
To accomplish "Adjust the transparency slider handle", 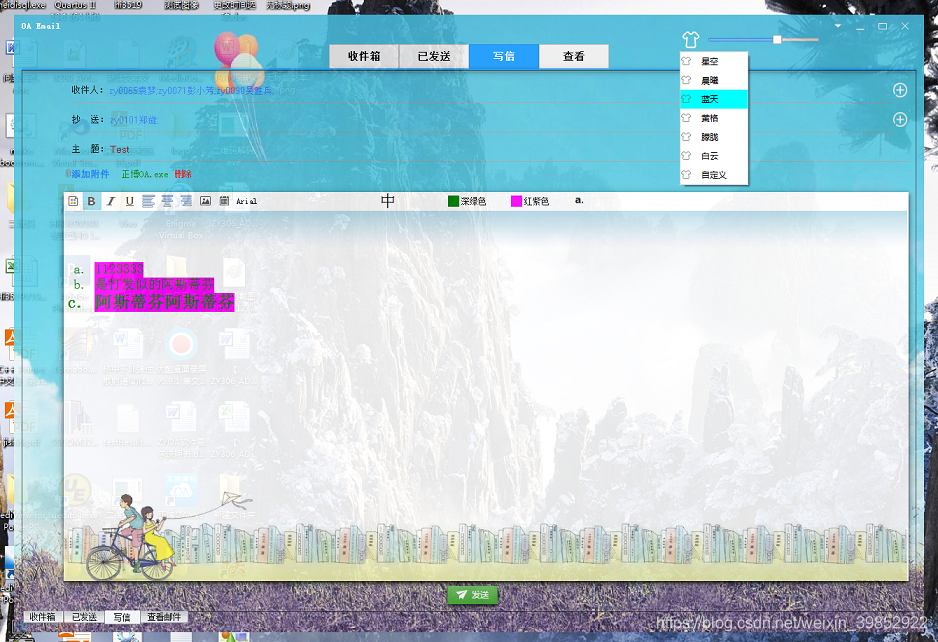I will pos(776,39).
